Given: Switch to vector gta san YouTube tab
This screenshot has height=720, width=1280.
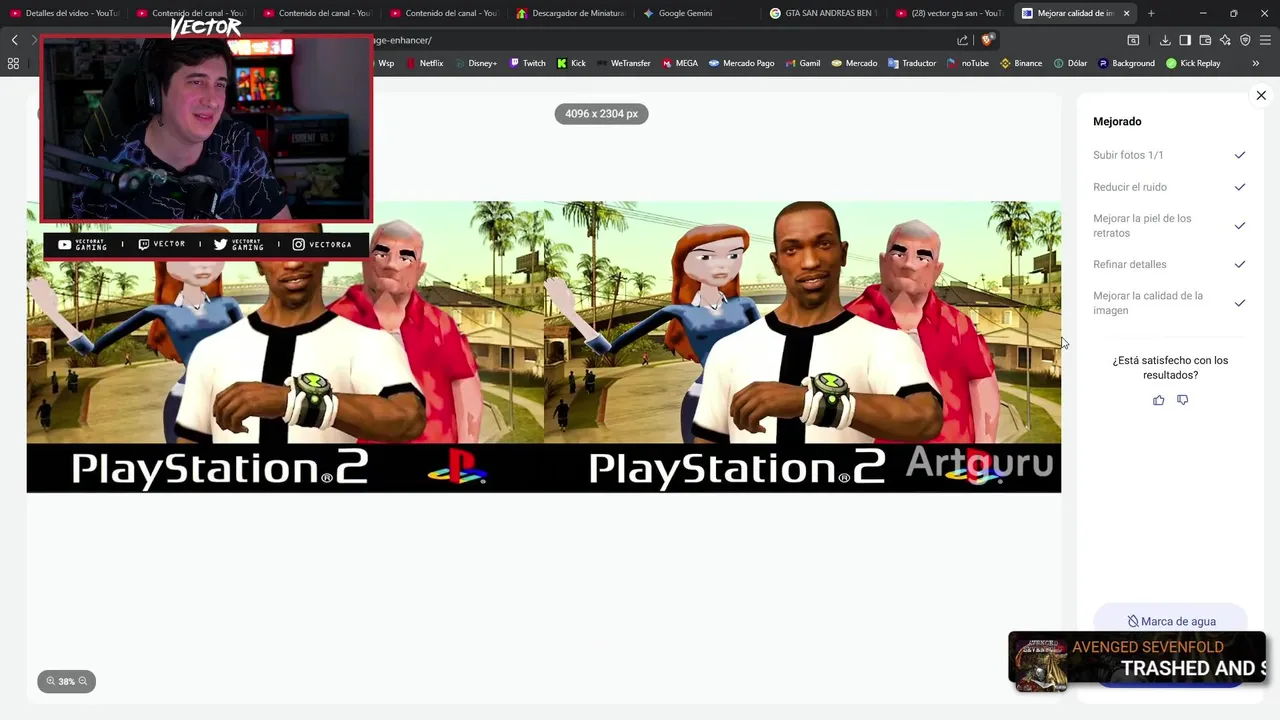Looking at the screenshot, I should coord(950,13).
